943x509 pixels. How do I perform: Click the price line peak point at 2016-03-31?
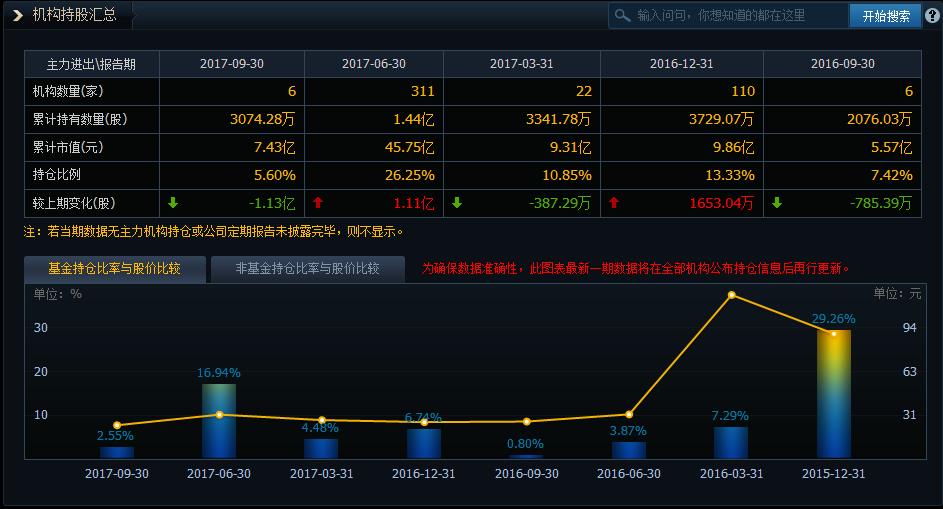[731, 295]
